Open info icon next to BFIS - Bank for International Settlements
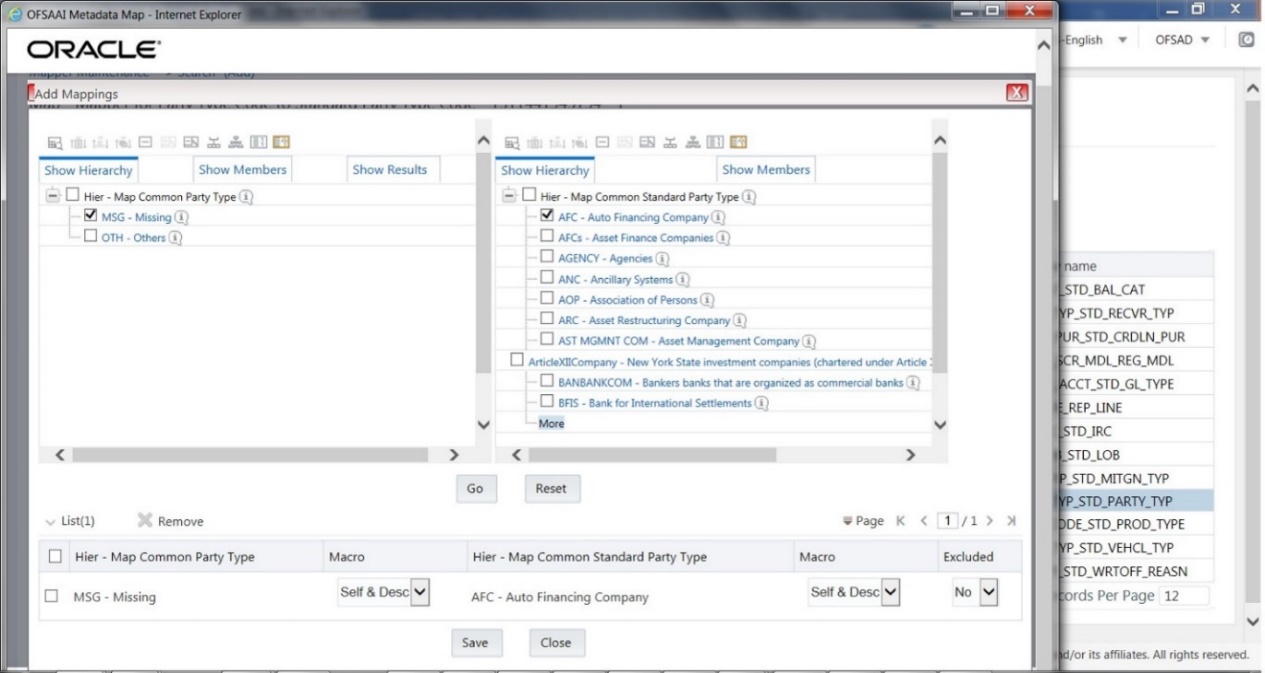The height and width of the screenshot is (673, 1265). click(762, 403)
